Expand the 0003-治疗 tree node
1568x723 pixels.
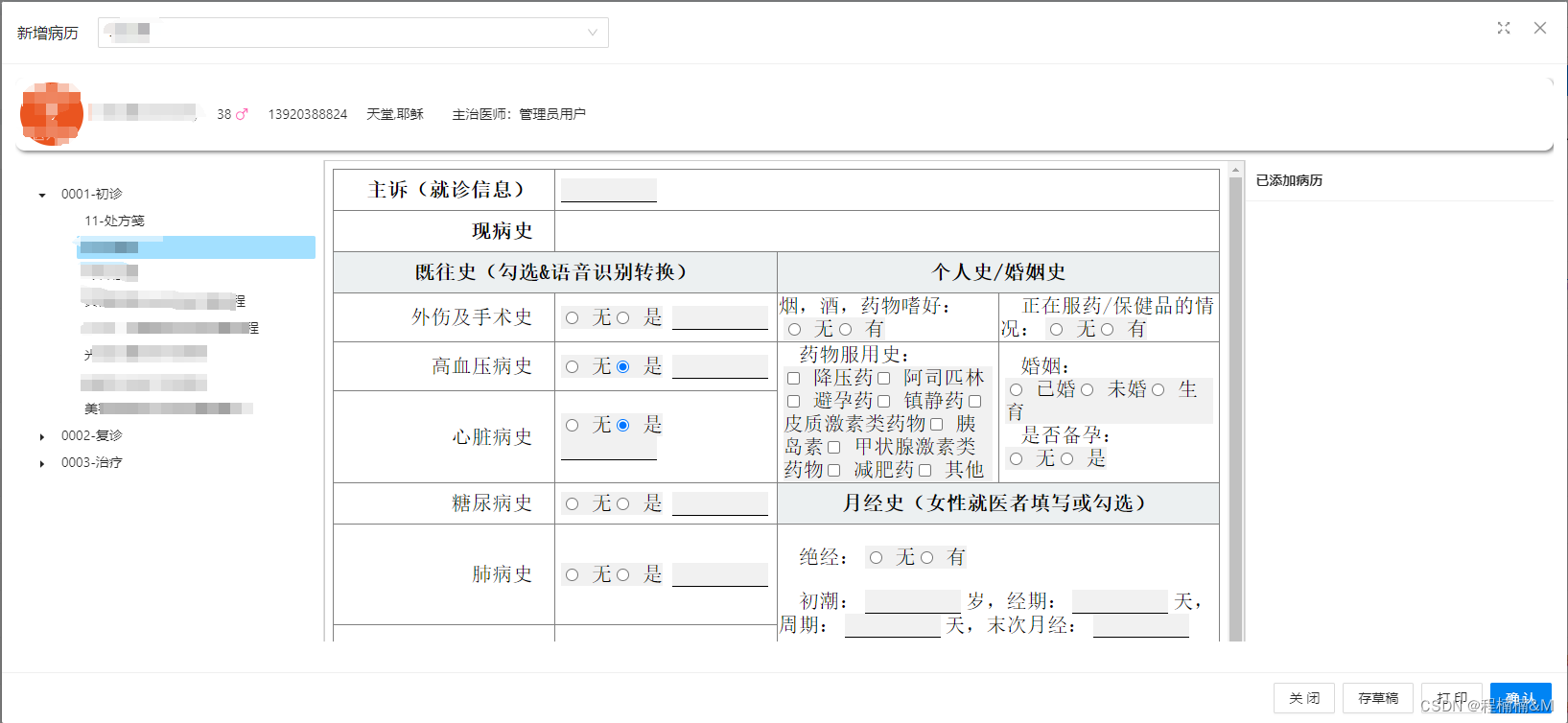[x=42, y=463]
